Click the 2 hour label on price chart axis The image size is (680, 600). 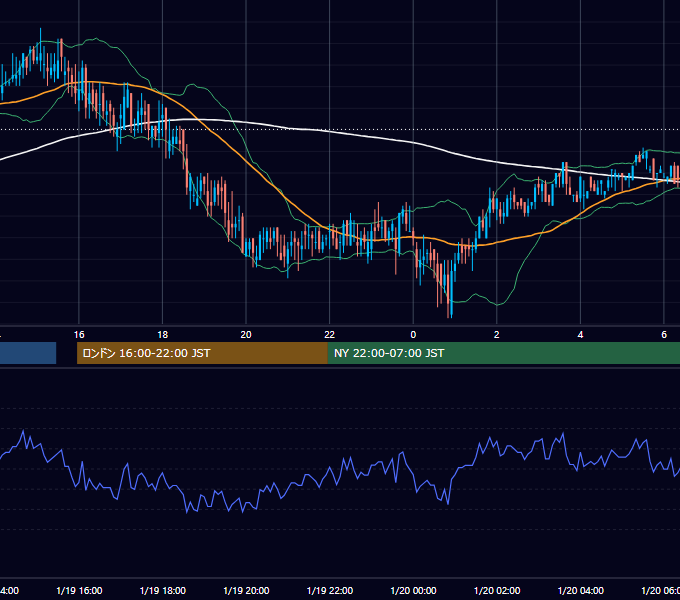497,335
